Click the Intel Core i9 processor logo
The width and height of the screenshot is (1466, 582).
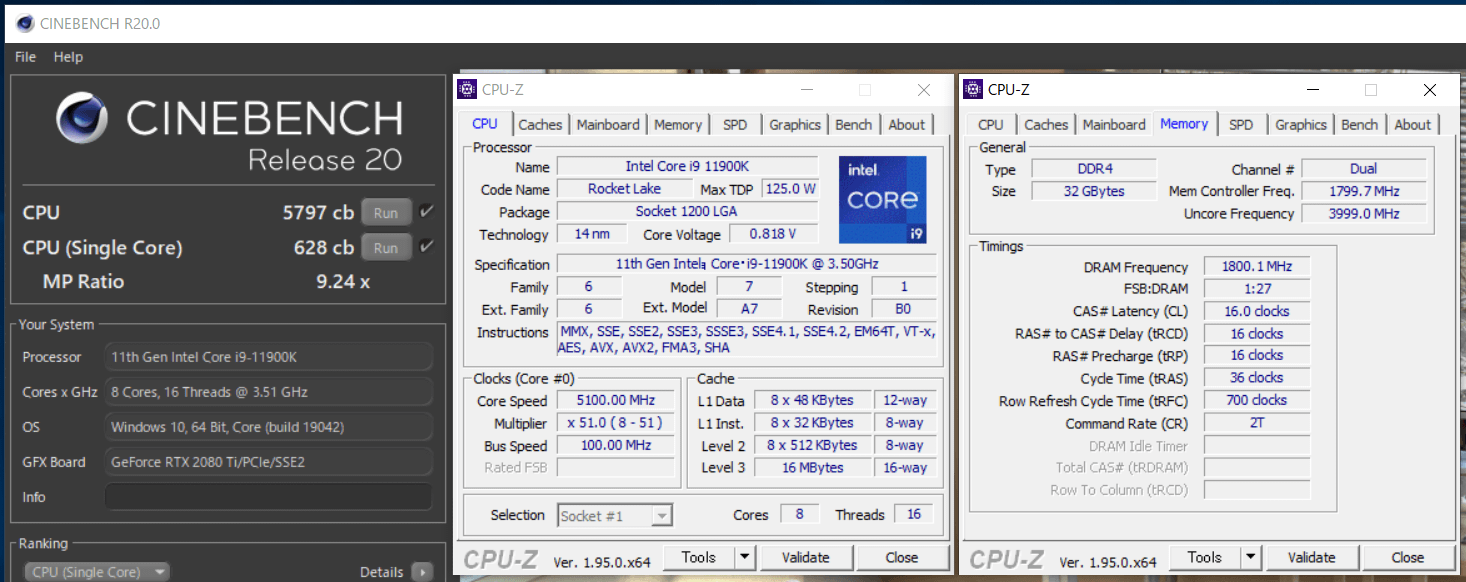pyautogui.click(x=882, y=199)
